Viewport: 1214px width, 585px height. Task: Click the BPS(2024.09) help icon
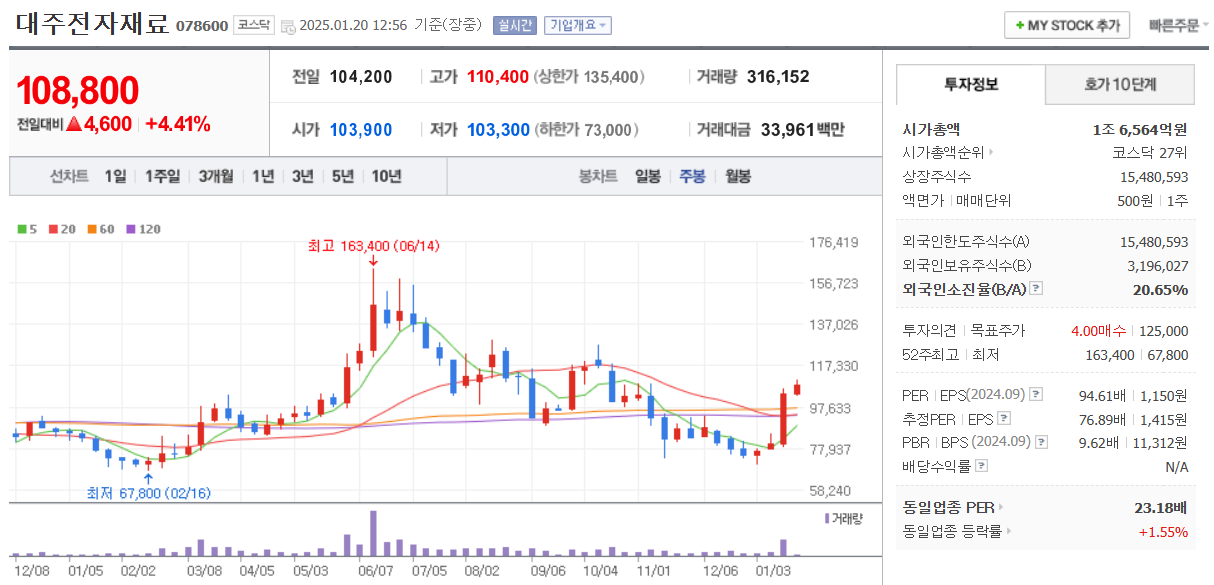(1040, 442)
